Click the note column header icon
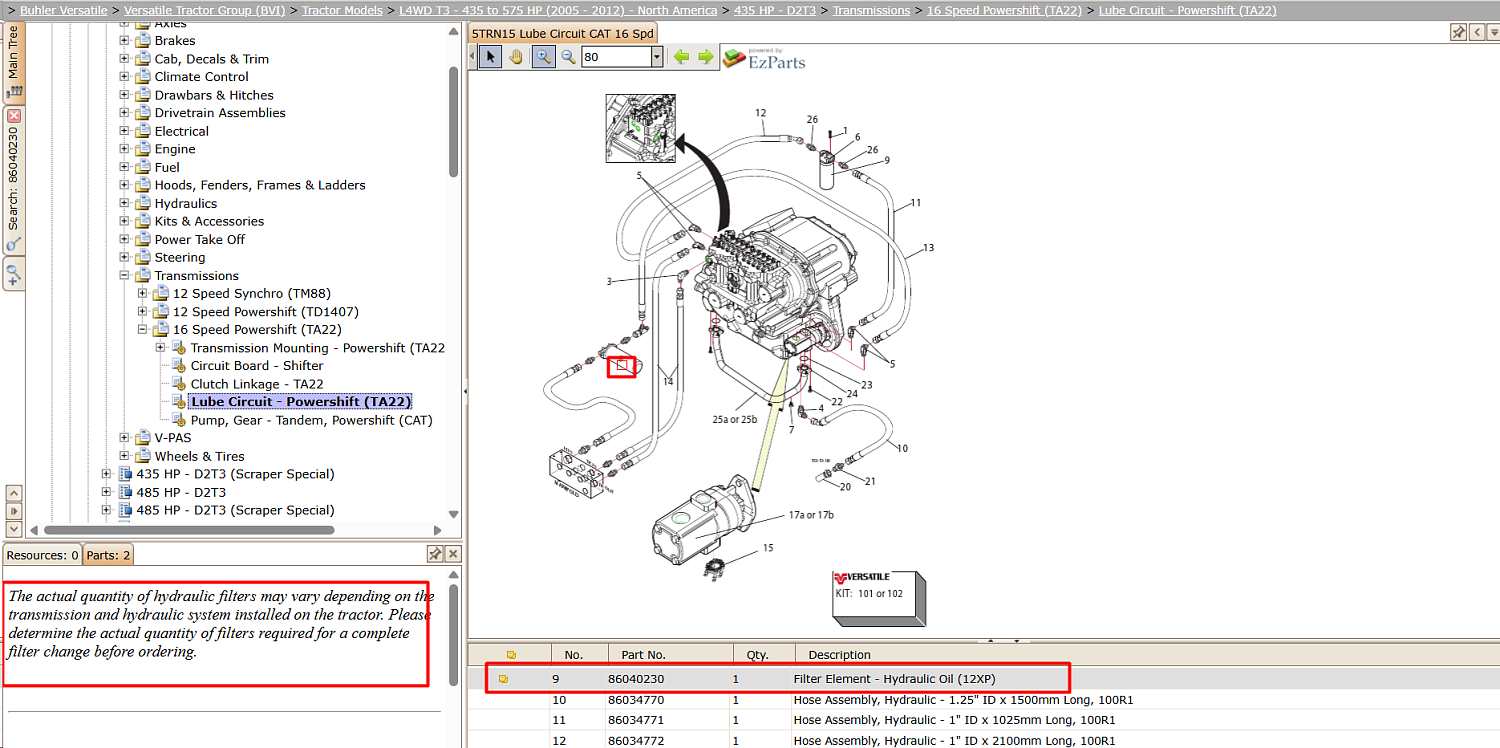This screenshot has width=1500, height=748. click(x=511, y=655)
